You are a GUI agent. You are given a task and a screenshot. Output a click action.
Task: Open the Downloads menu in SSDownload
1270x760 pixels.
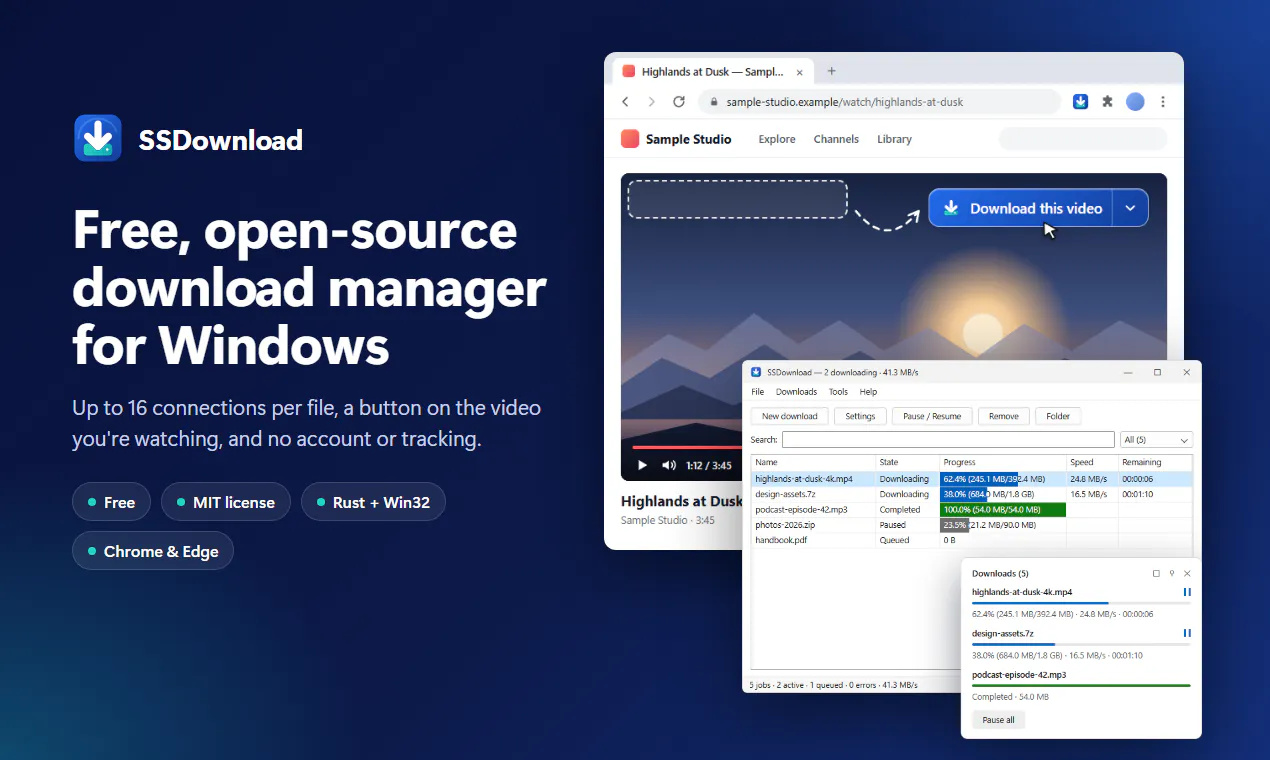796,392
